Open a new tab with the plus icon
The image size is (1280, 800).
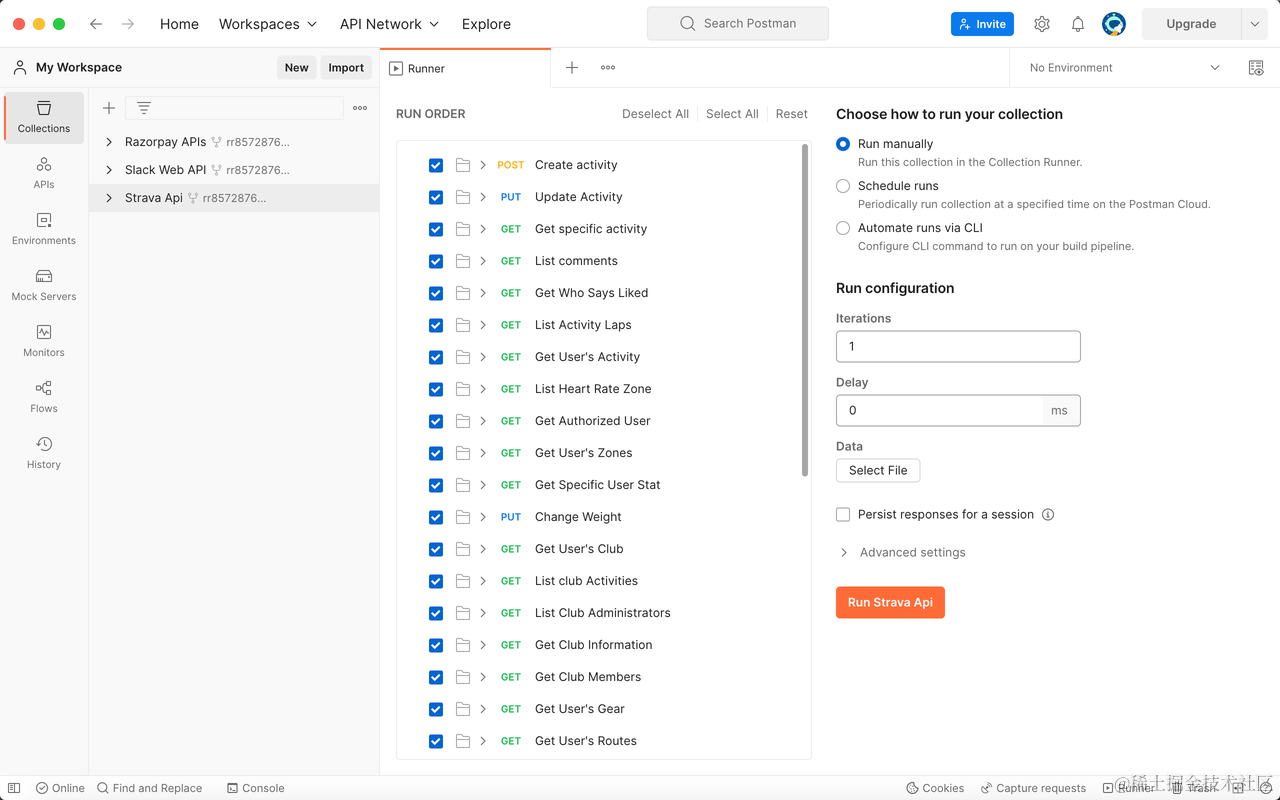coord(572,68)
